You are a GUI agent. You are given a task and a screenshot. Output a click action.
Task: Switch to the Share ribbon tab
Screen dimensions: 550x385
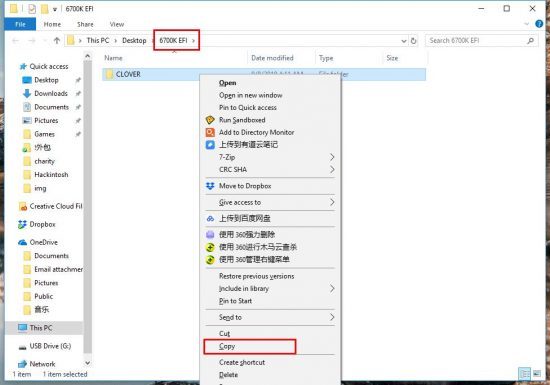85,24
